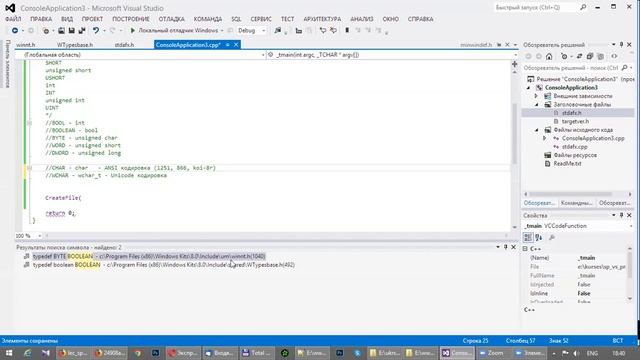Click the Open File toolbar icon
640x360 pixels.
click(61, 31)
